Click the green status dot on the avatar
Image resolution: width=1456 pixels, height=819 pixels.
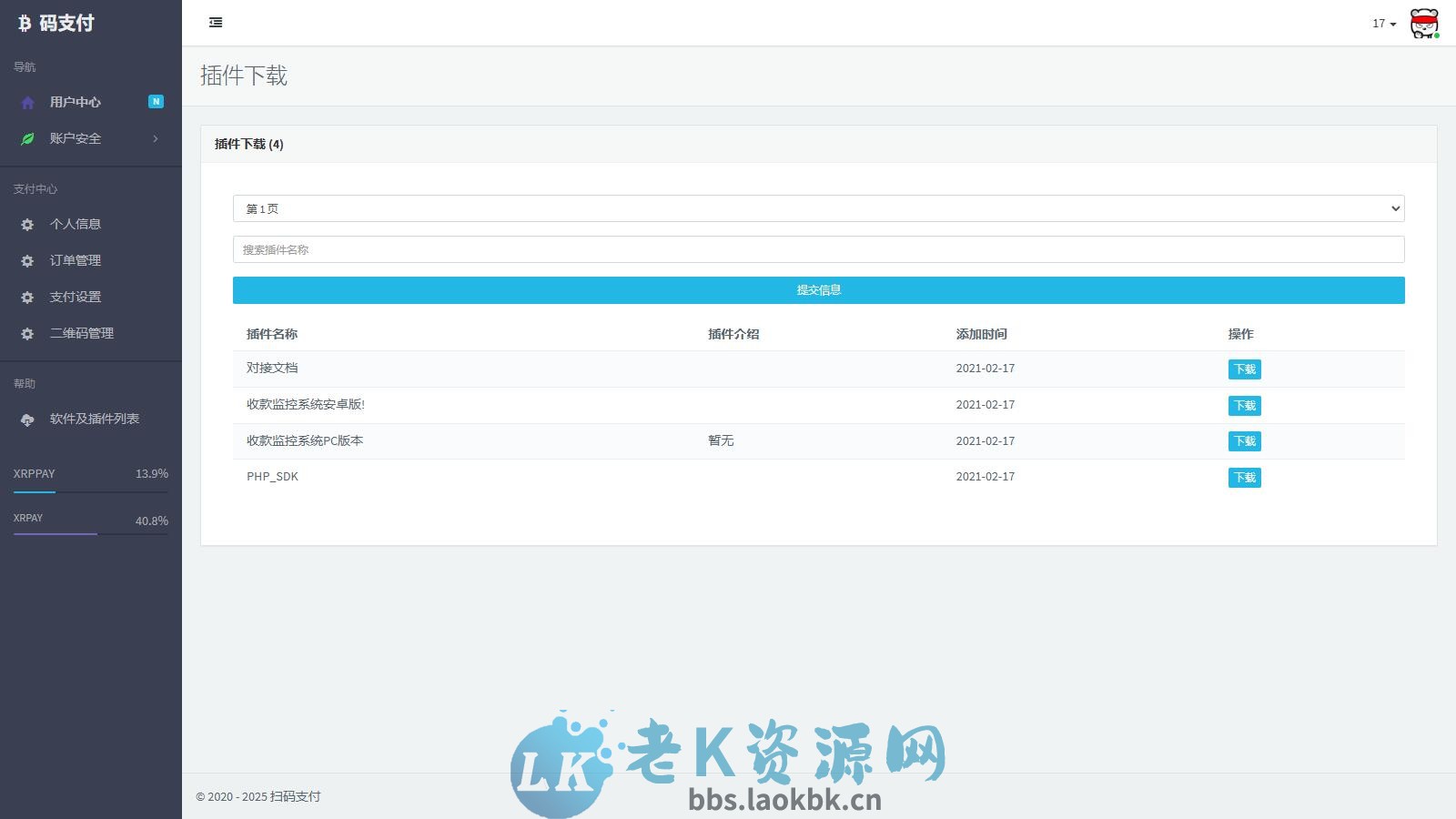1436,36
